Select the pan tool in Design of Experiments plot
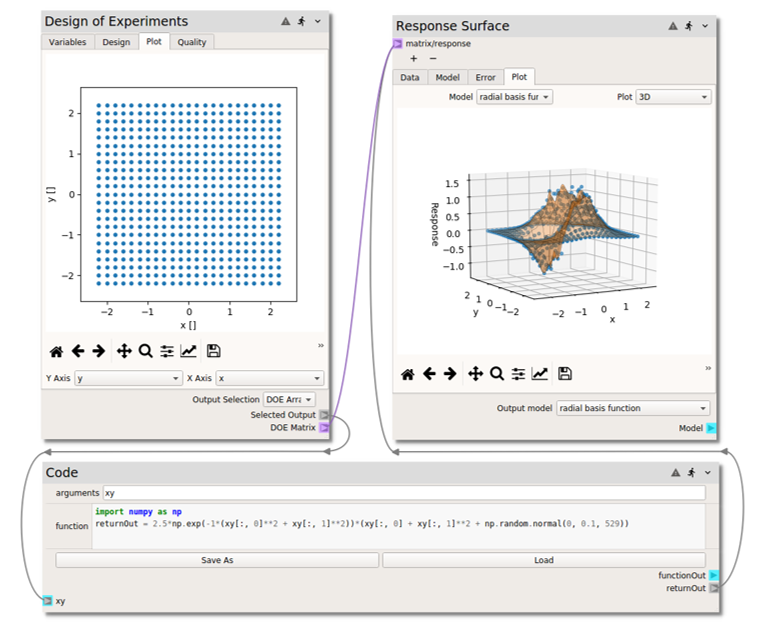The width and height of the screenshot is (768, 624). click(124, 351)
